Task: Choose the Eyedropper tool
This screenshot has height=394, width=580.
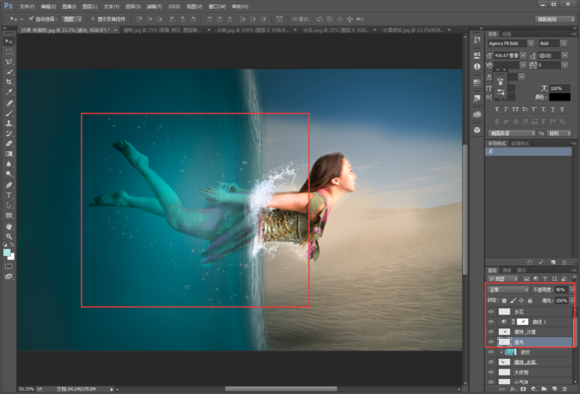Action: point(9,92)
